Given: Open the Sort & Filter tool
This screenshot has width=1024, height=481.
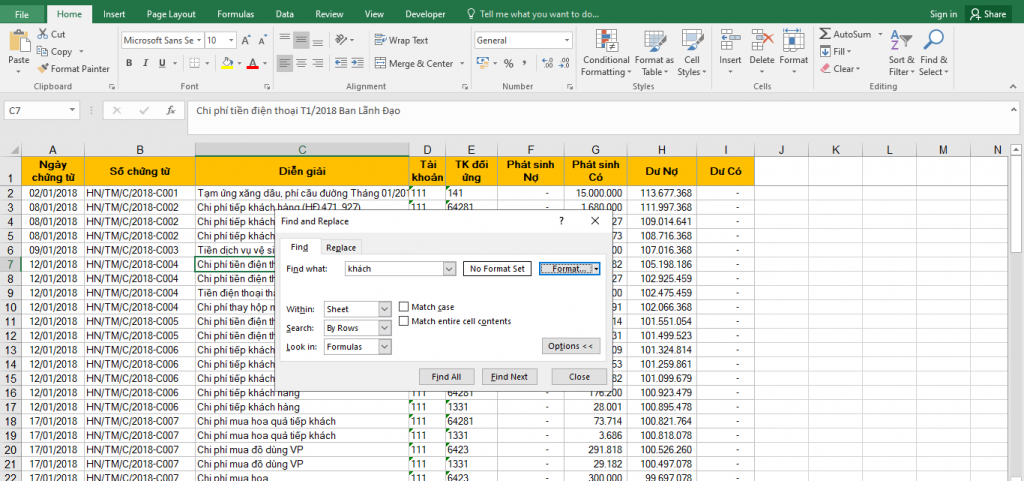Looking at the screenshot, I should 901,53.
